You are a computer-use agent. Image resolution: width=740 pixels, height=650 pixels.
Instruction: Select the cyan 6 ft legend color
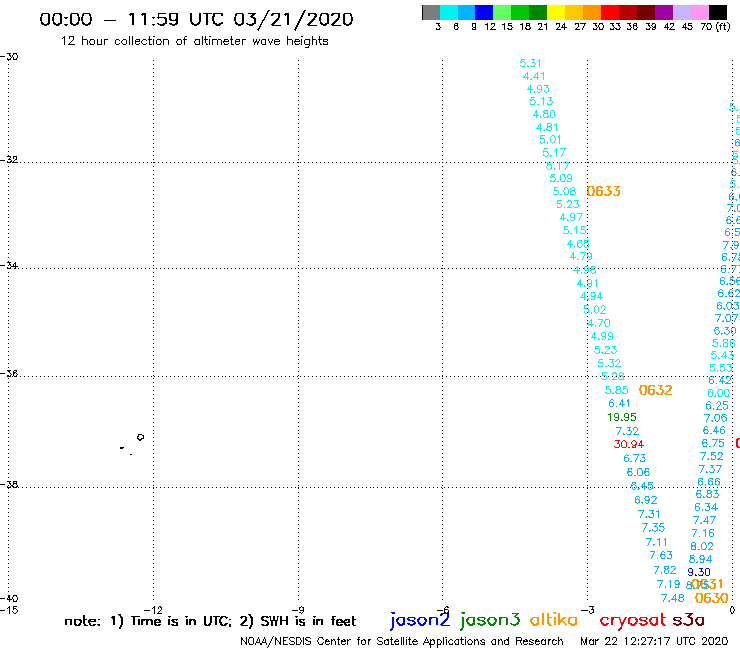tap(449, 12)
